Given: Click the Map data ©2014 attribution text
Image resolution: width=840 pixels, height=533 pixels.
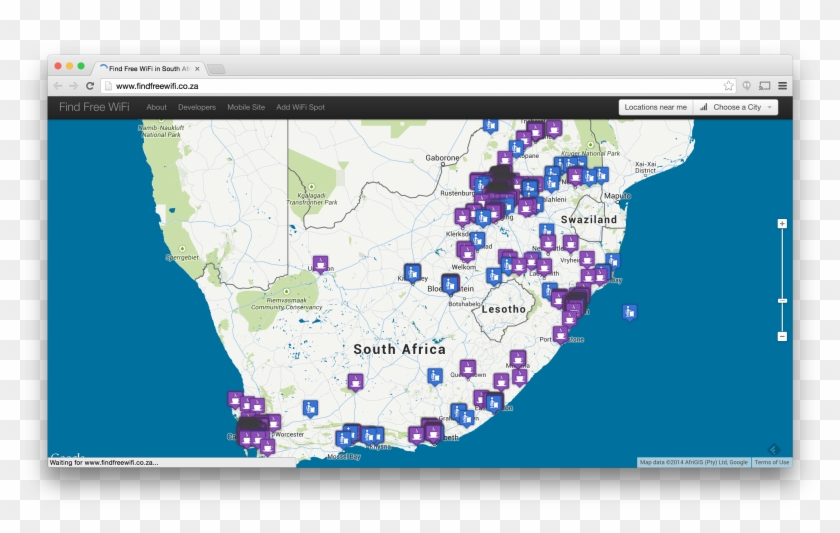Looking at the screenshot, I should click(x=693, y=462).
